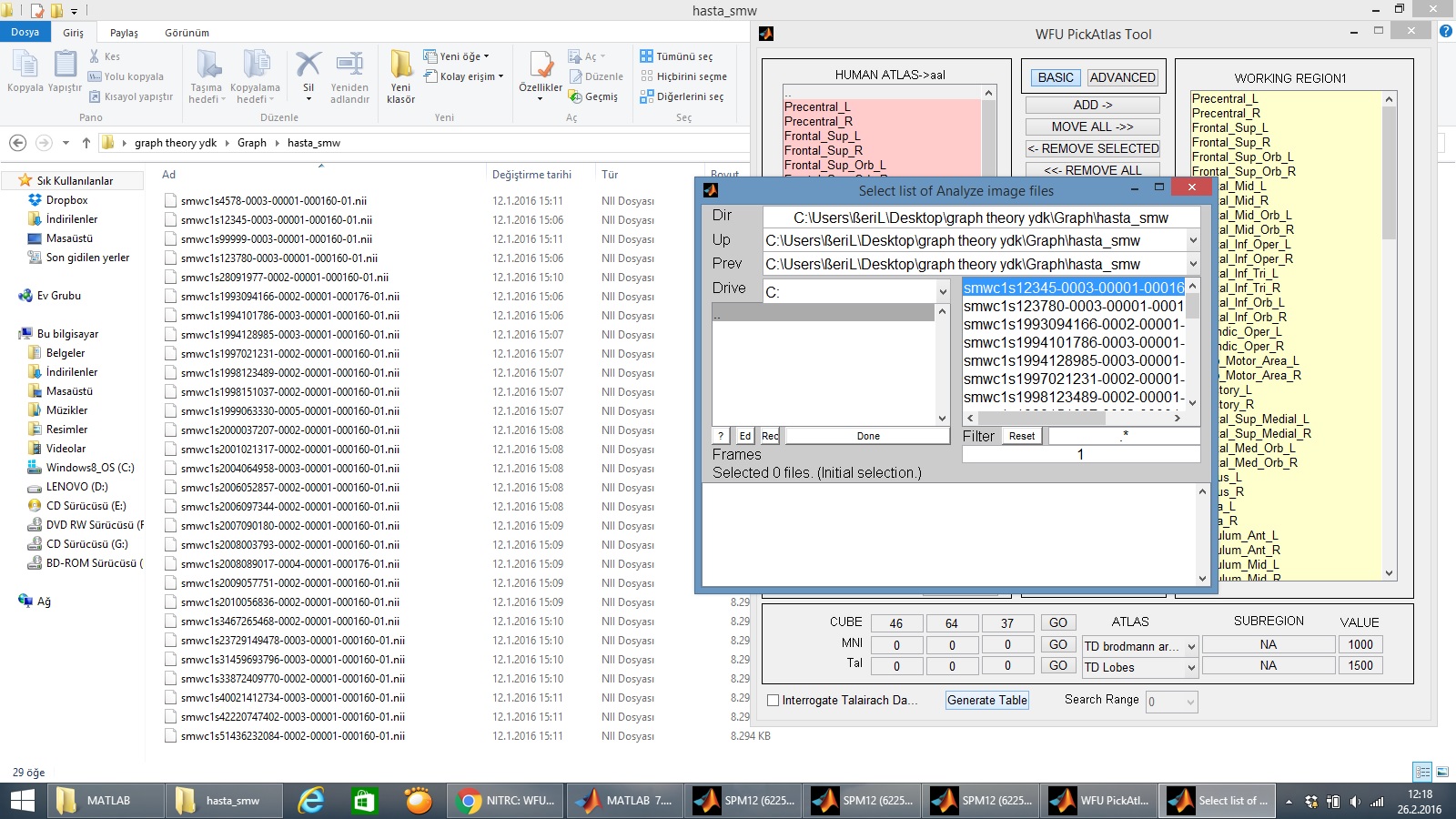This screenshot has width=1456, height=819.
Task: Open Internet Explorer from the taskbar
Action: [x=311, y=801]
